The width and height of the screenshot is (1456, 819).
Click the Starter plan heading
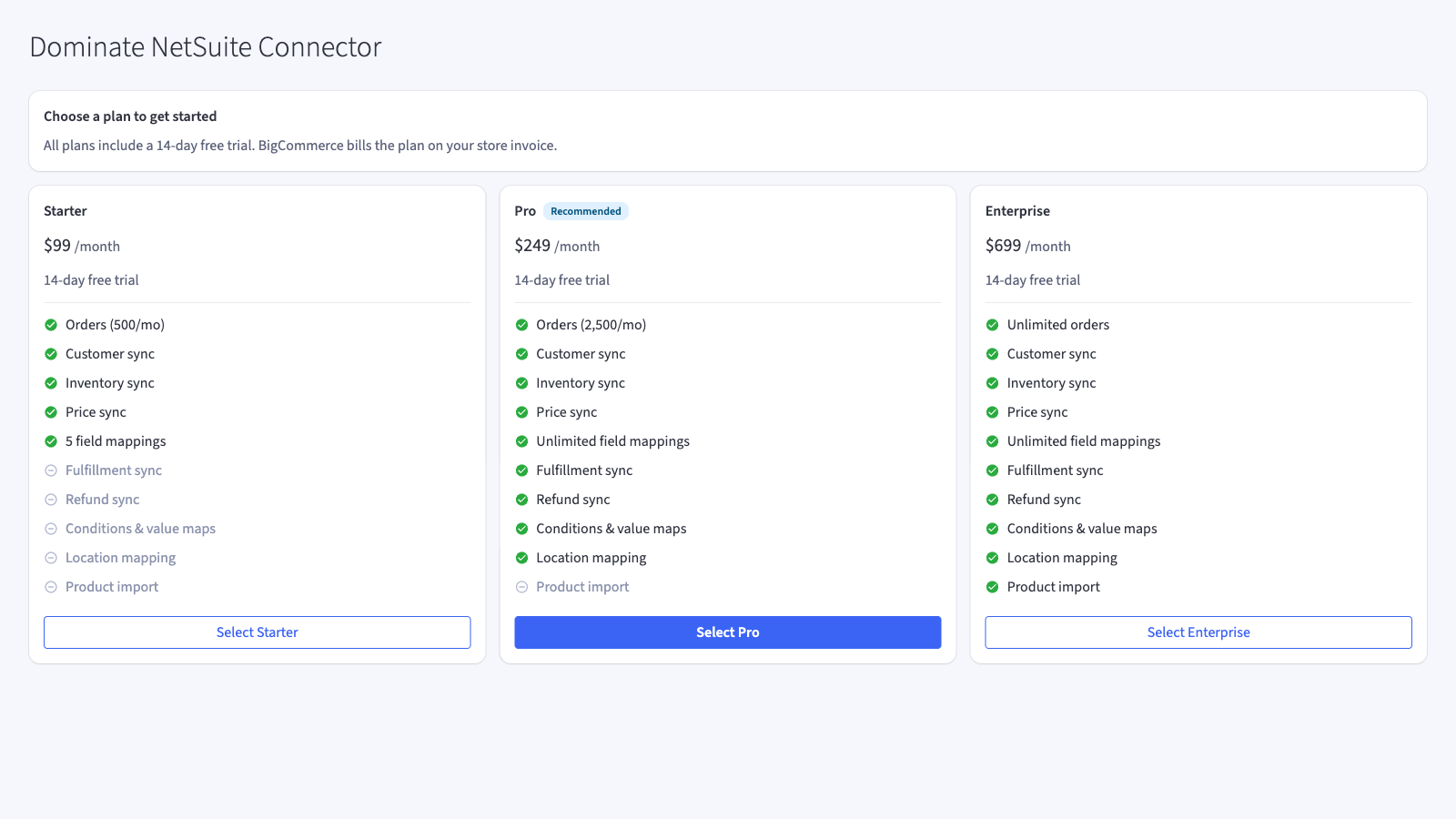click(x=66, y=211)
